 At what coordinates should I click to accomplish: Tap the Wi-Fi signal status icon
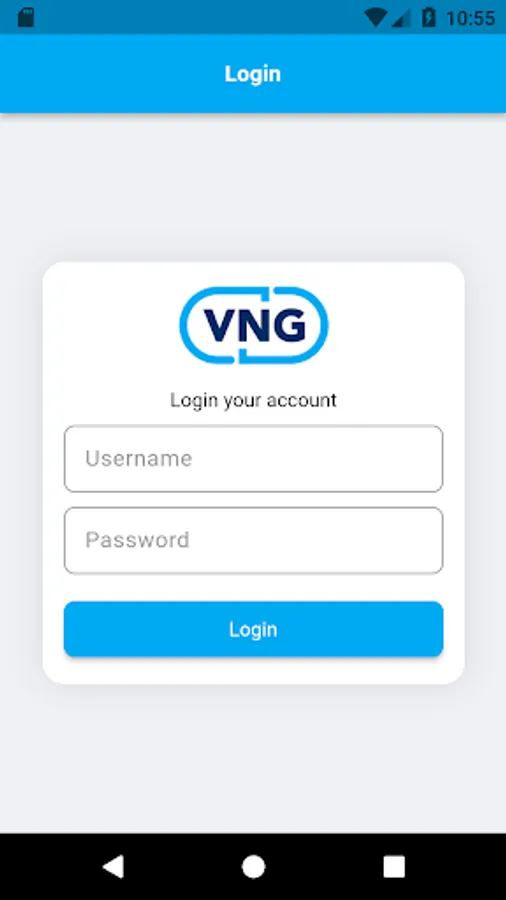tap(376, 18)
